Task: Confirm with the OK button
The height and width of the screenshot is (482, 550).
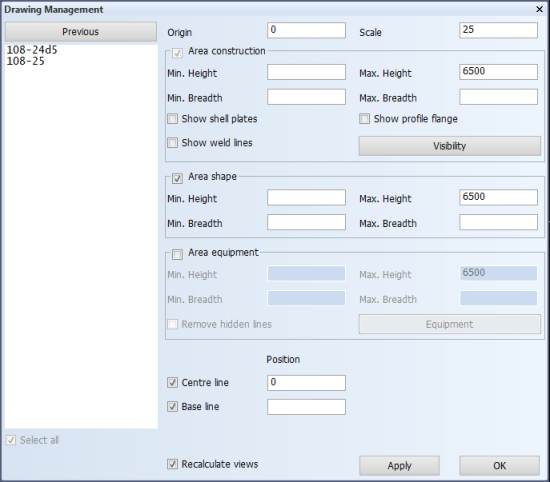Action: pos(499,466)
